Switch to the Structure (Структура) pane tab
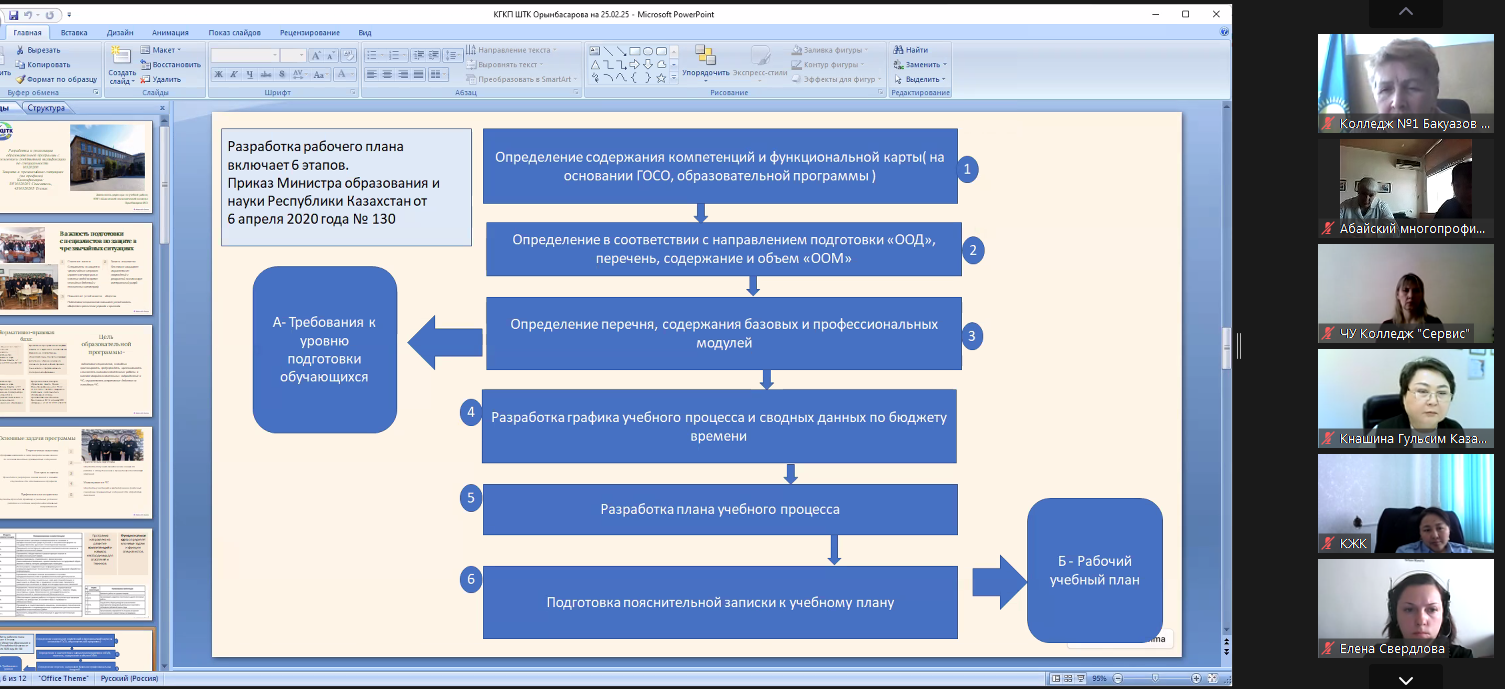The image size is (1505, 689). click(46, 108)
